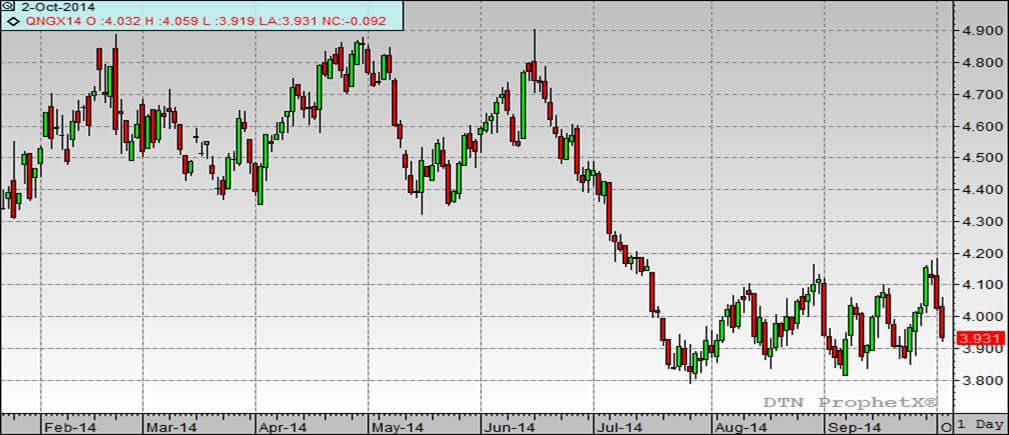Click the Mar-14 date axis label
The width and height of the screenshot is (1009, 435).
click(171, 426)
